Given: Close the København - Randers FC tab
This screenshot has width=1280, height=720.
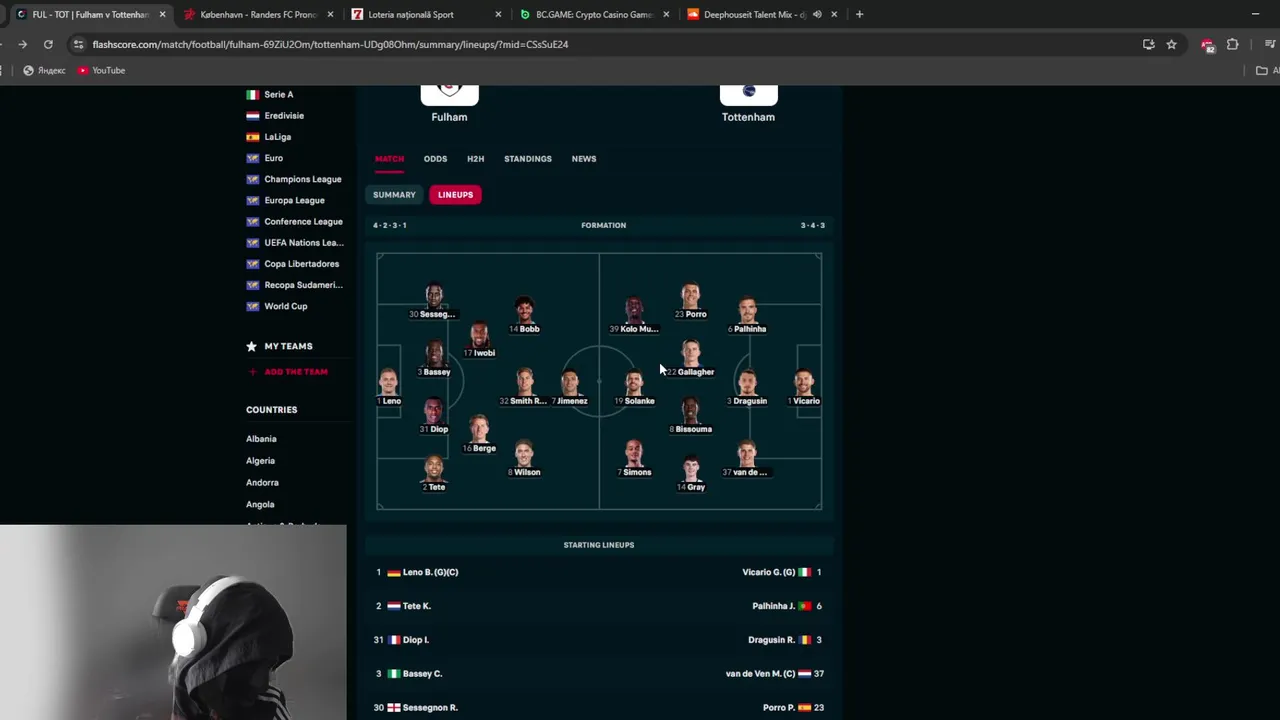Looking at the screenshot, I should pos(330,15).
